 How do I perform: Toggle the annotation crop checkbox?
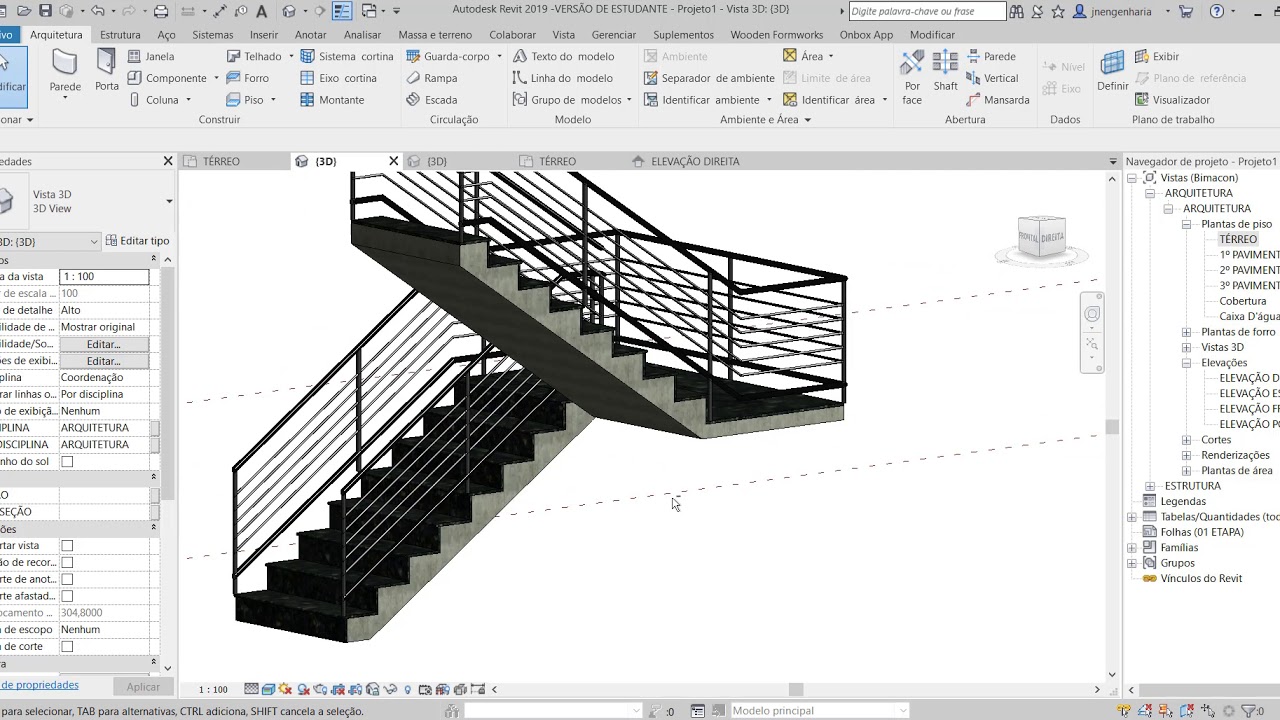67,580
